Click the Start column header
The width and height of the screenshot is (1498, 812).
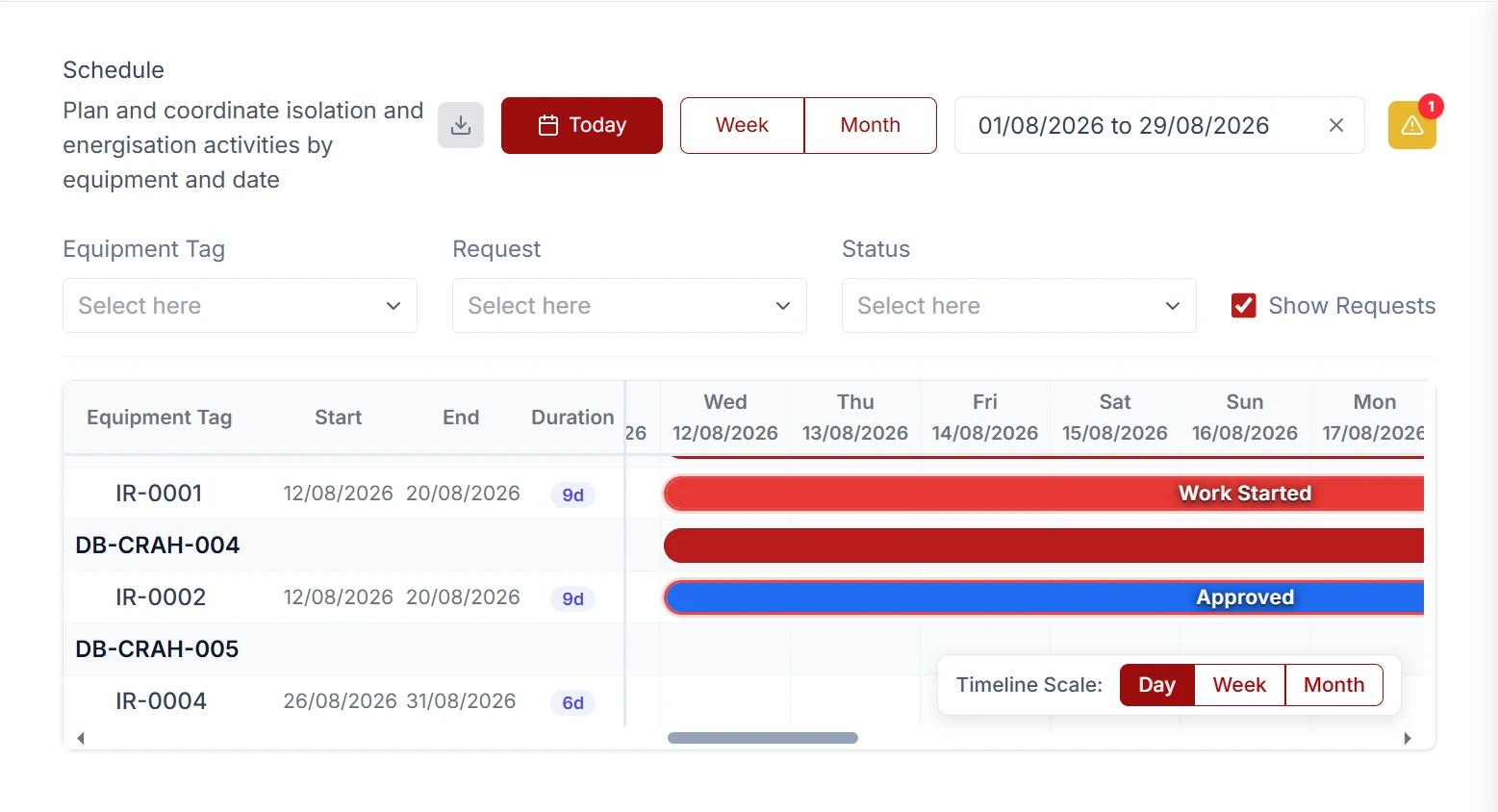[338, 418]
